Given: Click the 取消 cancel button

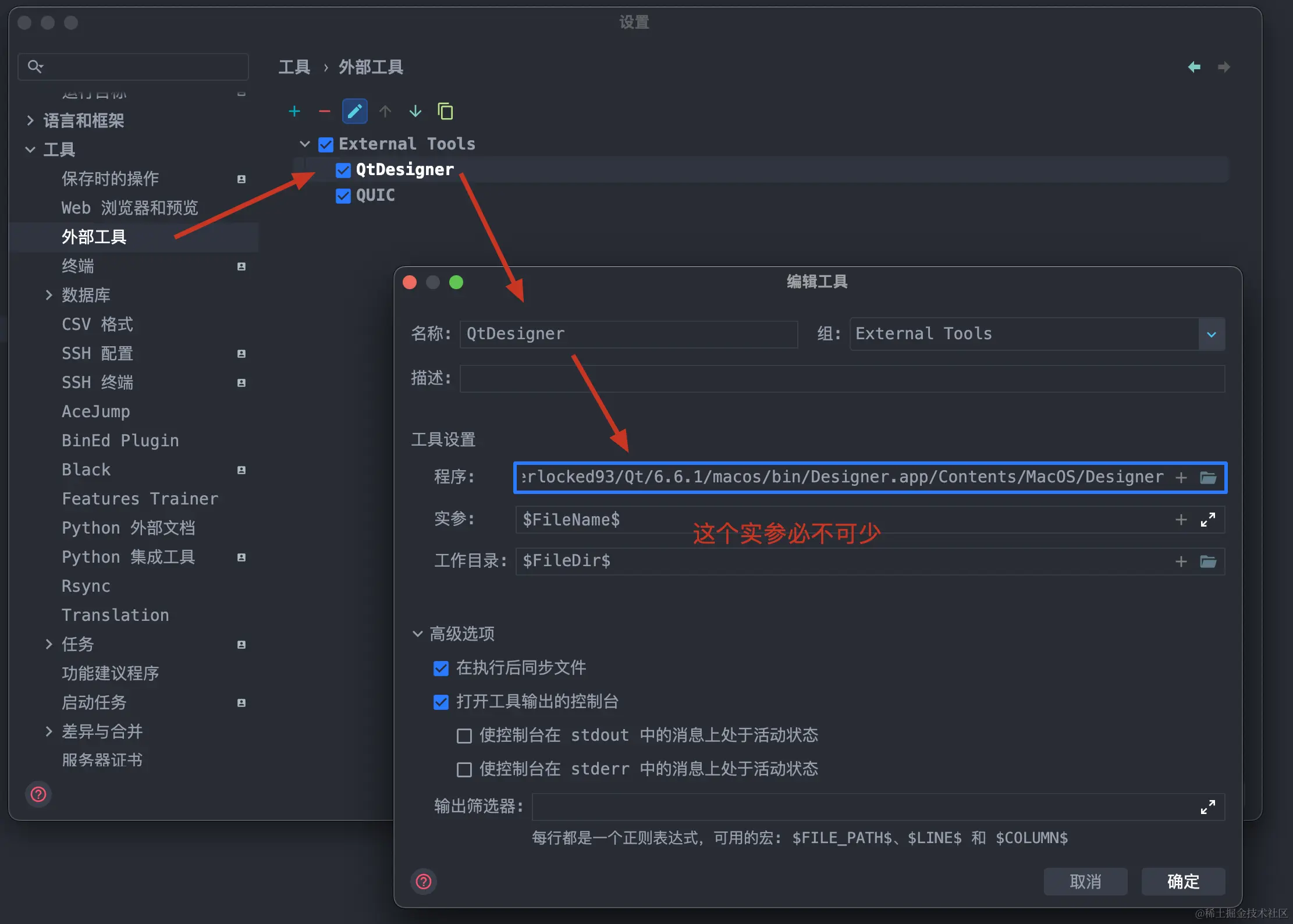Looking at the screenshot, I should tap(1085, 882).
